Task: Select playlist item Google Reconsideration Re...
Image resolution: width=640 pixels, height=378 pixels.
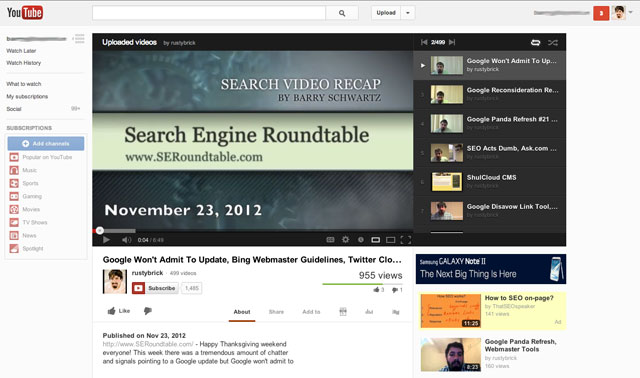Action: pos(490,95)
